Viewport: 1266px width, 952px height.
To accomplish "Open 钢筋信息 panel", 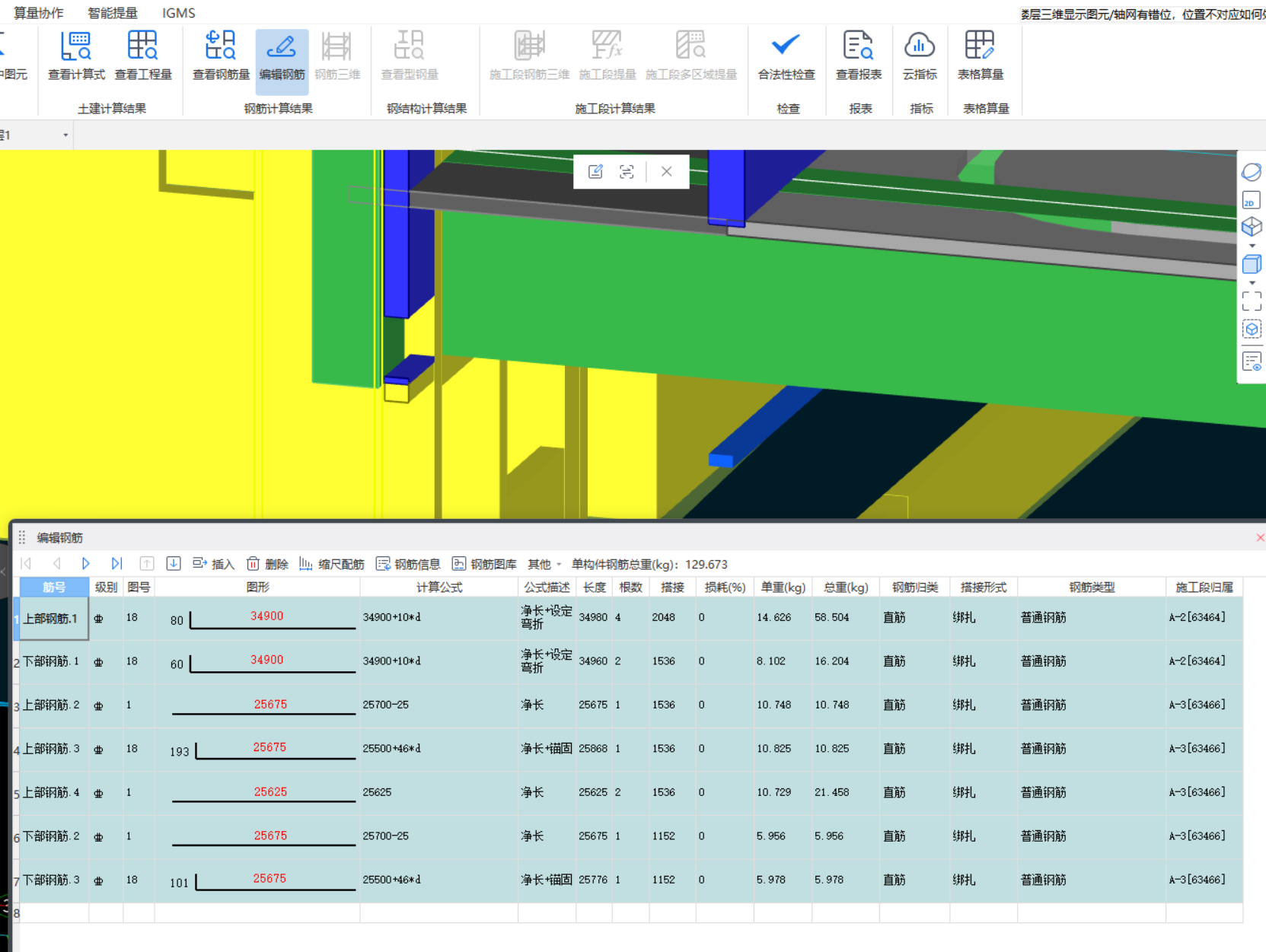I will [408, 564].
